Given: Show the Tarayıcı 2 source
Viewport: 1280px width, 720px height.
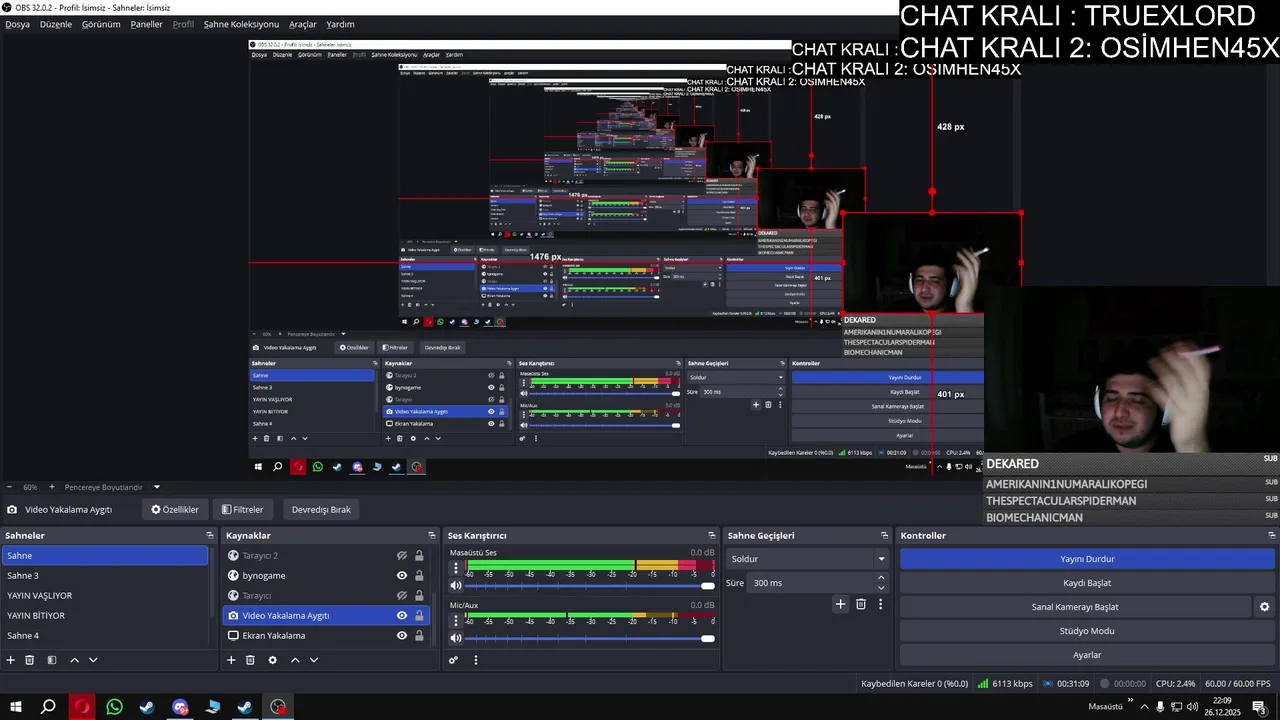Looking at the screenshot, I should 402,556.
